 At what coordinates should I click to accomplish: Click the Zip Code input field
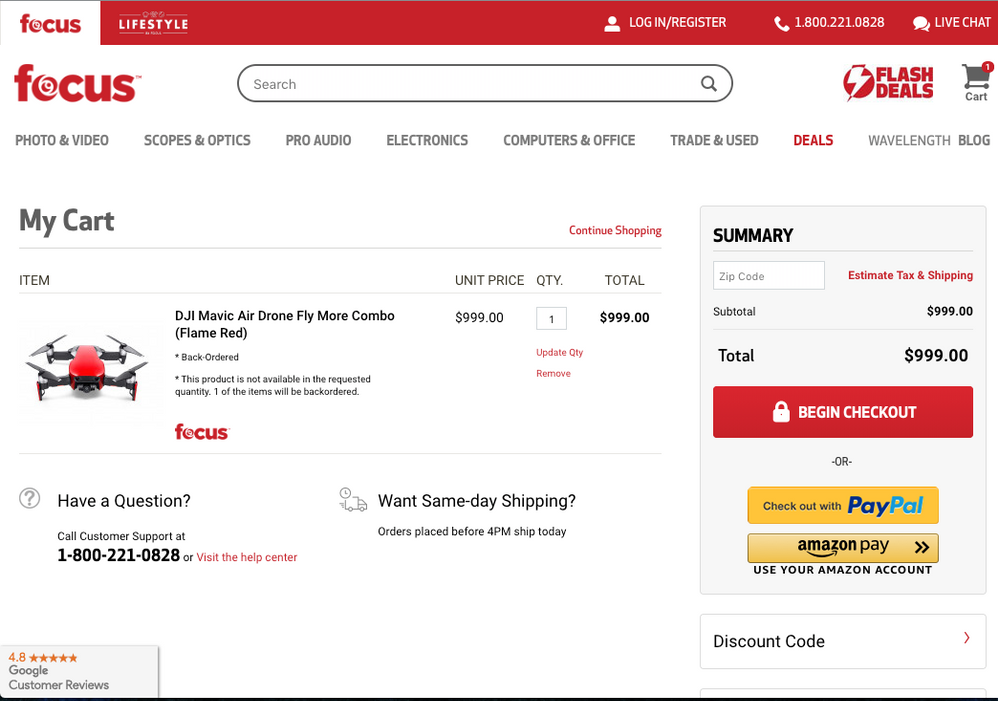[x=768, y=276]
